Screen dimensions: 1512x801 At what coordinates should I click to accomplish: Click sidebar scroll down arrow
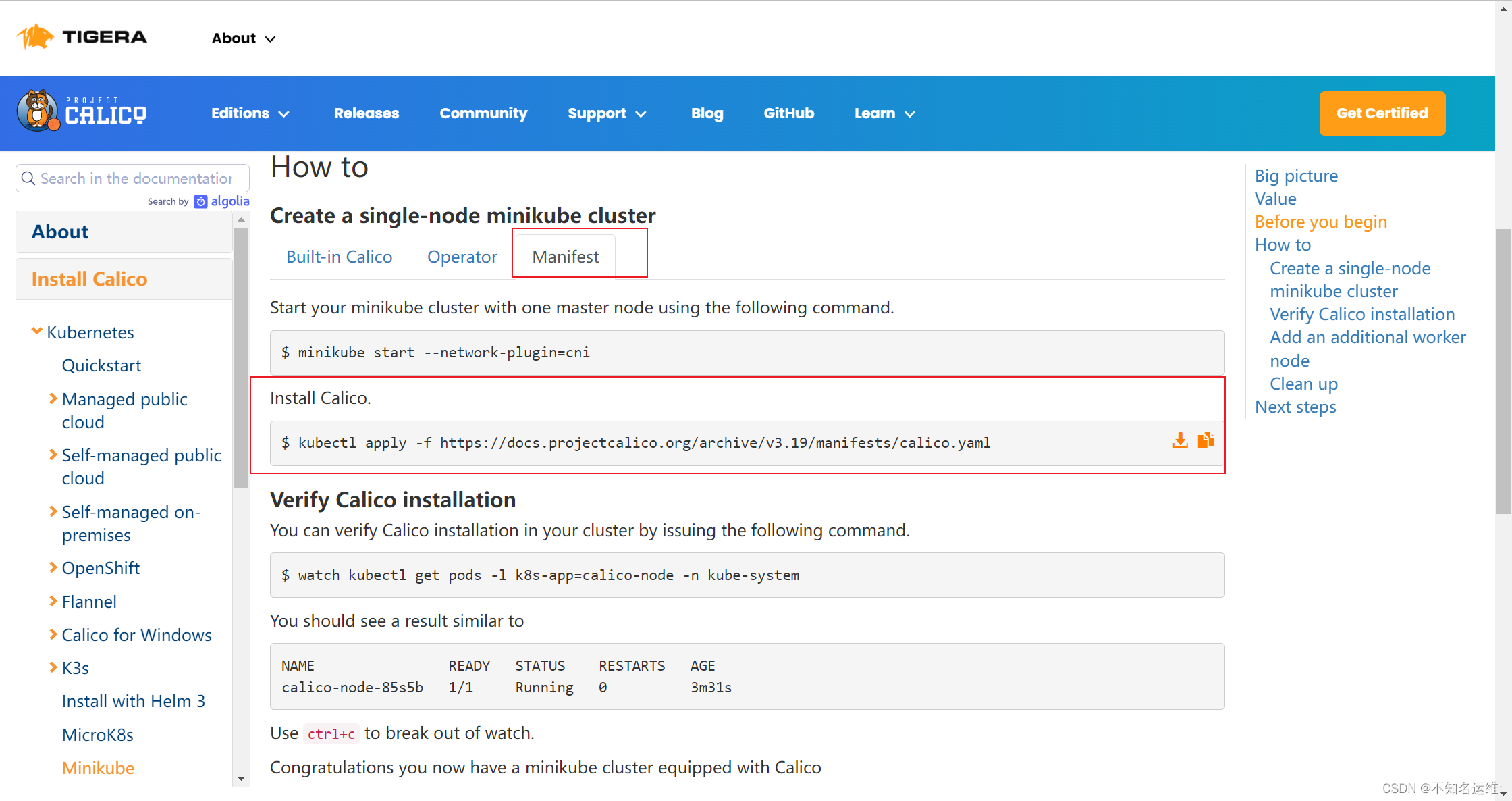pyautogui.click(x=241, y=779)
